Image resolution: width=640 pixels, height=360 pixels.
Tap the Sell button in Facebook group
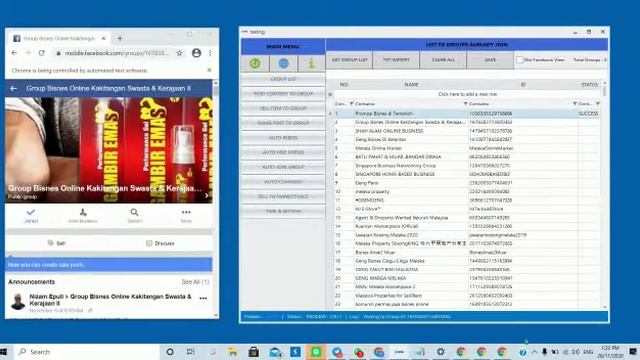pyautogui.click(x=57, y=243)
